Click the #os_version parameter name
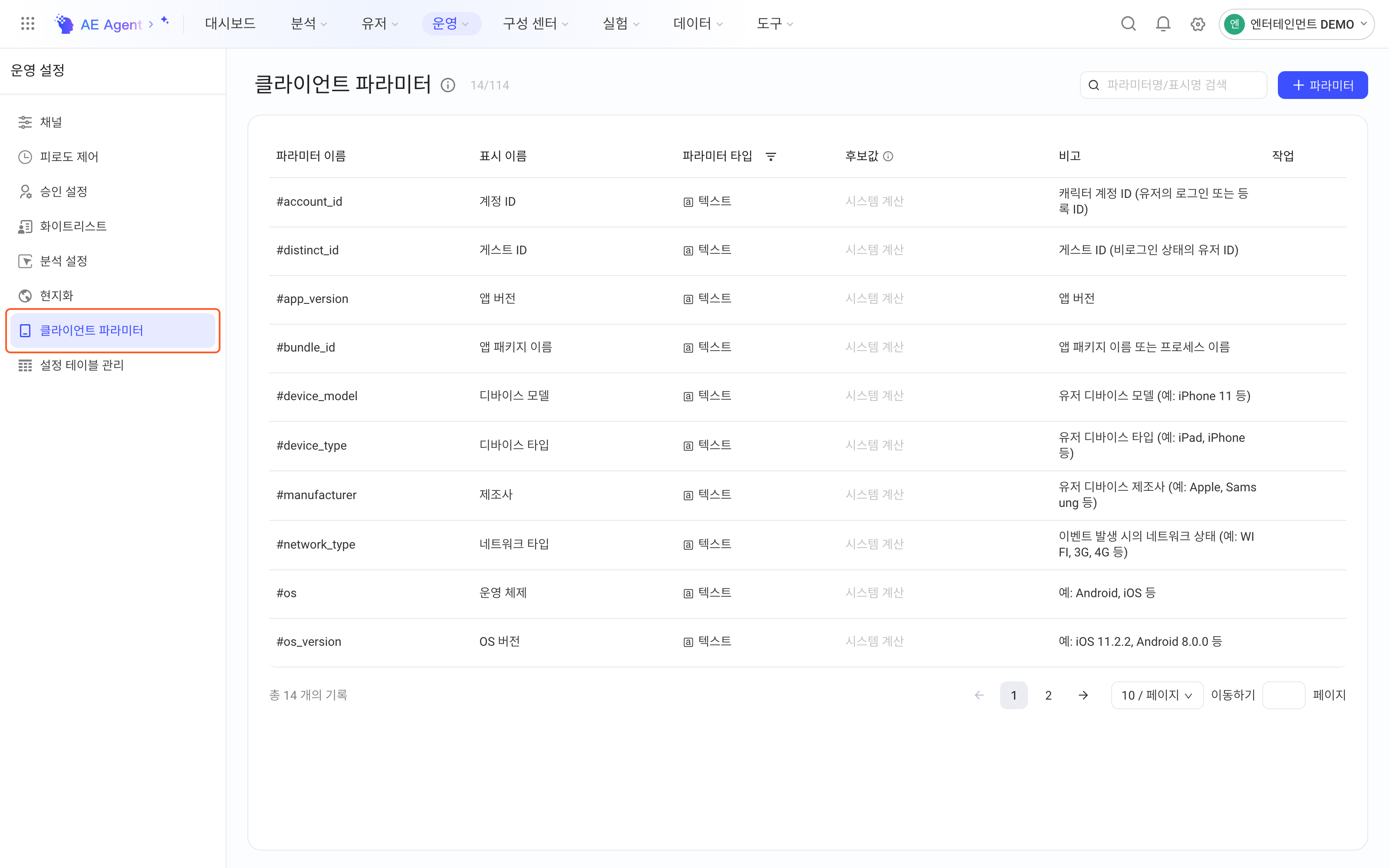This screenshot has height=868, width=1389. [x=308, y=642]
